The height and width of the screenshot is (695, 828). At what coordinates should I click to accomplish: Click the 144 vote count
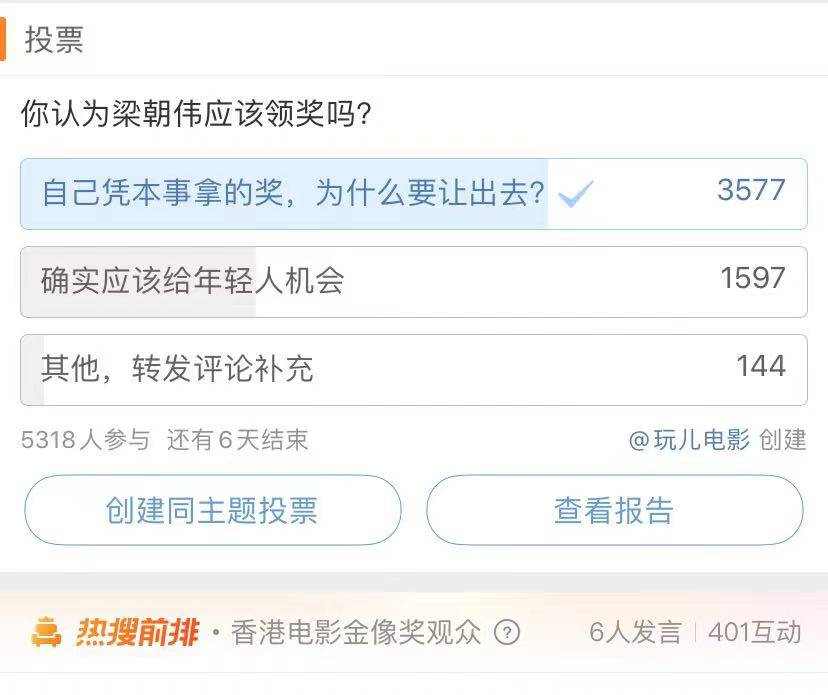(x=761, y=366)
